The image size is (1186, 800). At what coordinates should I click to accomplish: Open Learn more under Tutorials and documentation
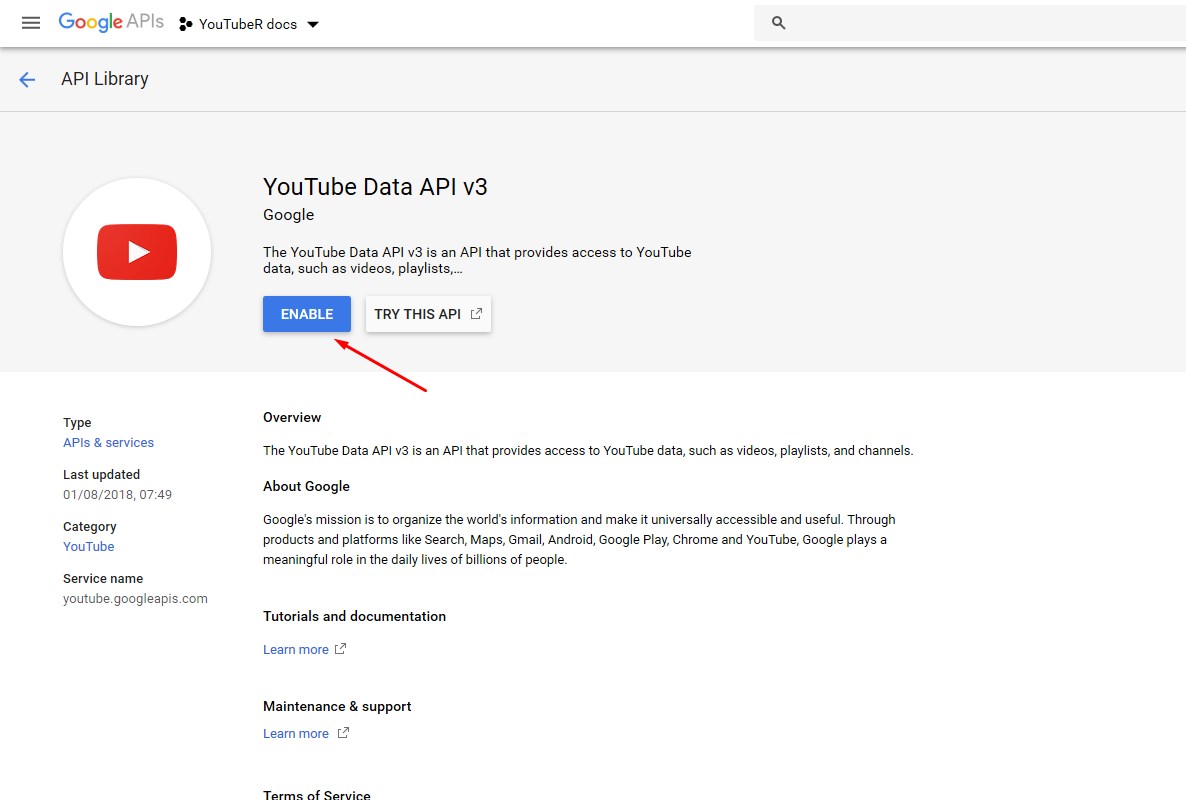coord(296,650)
